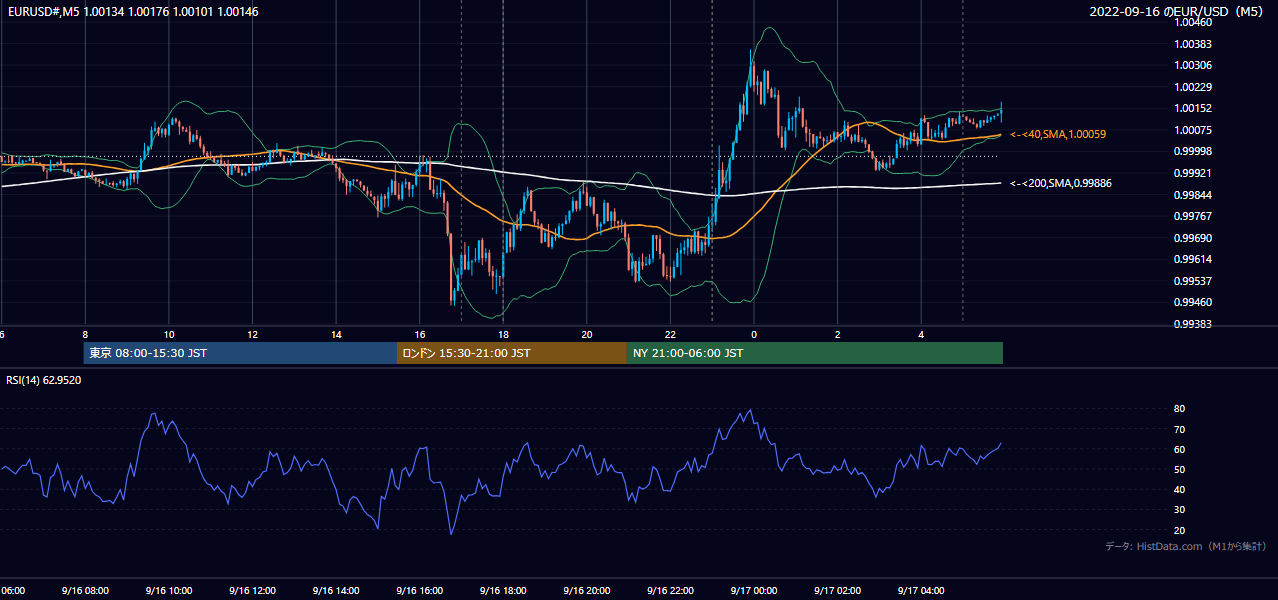The image size is (1278, 600).
Task: Click the 9/16 08:00 bottom time label
Action: tap(85, 591)
